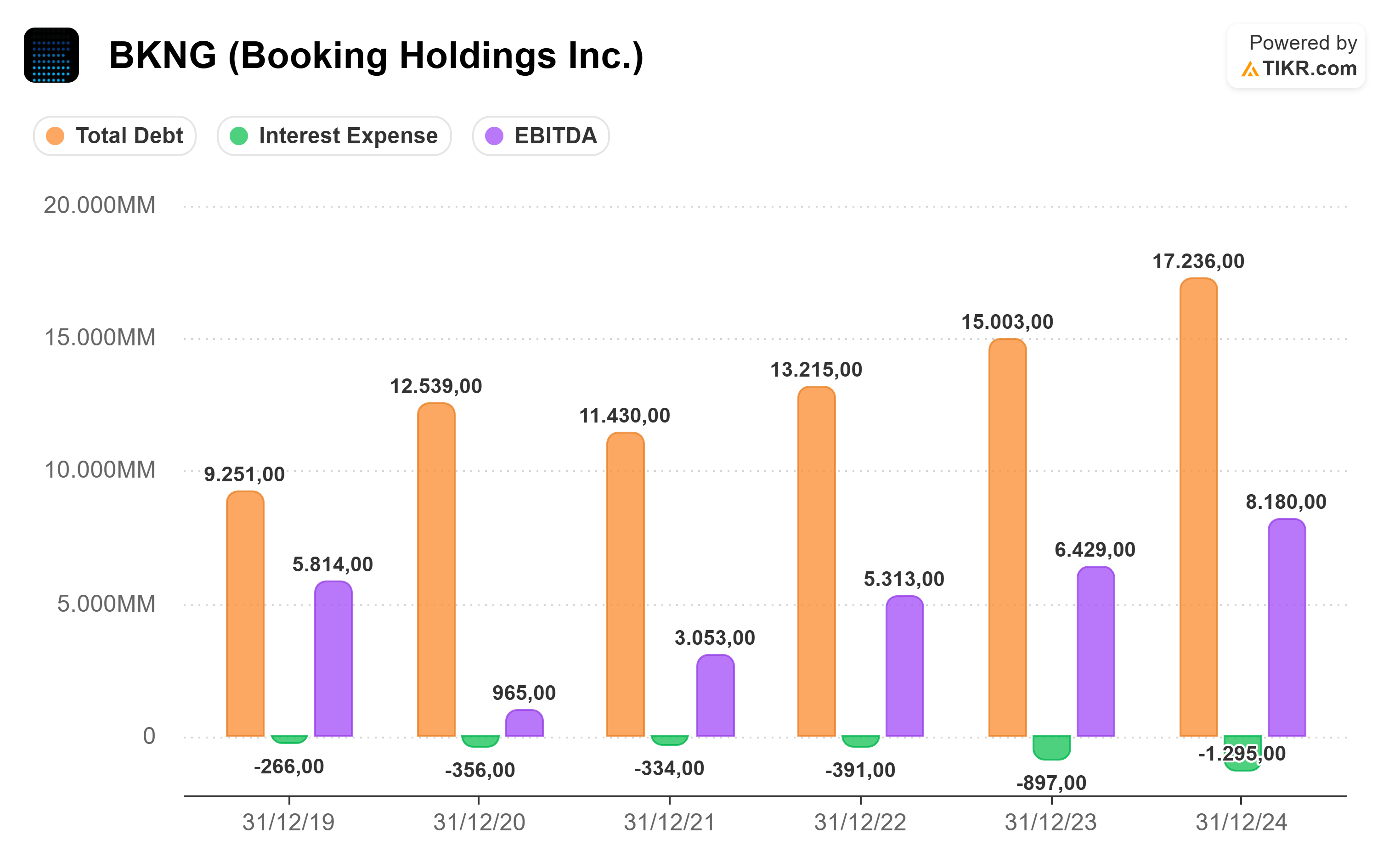This screenshot has width=1389, height=868.
Task: Select the 9.251,00 Total Debt bar
Action: (x=245, y=613)
